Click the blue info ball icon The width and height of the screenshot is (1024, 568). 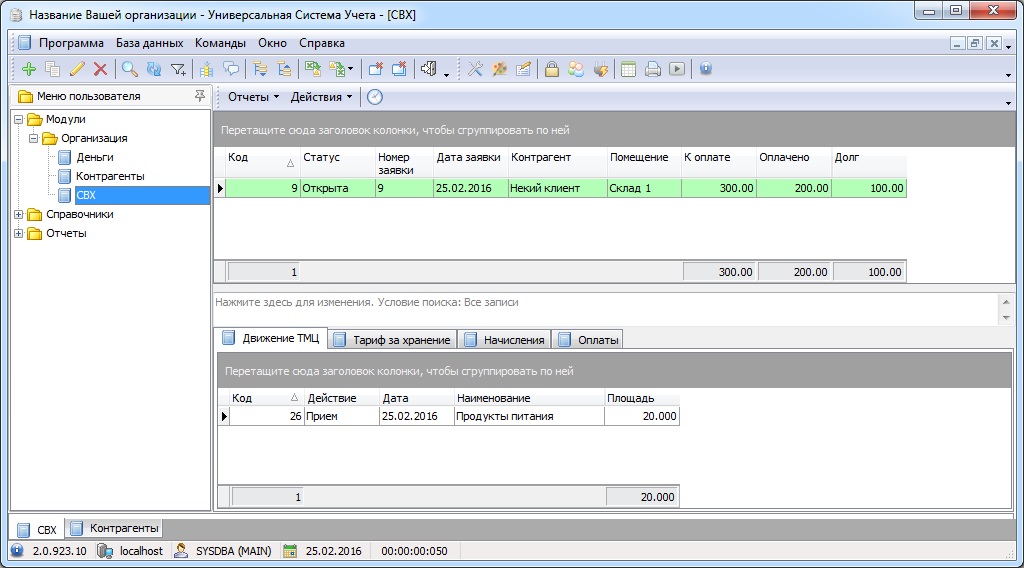(706, 69)
